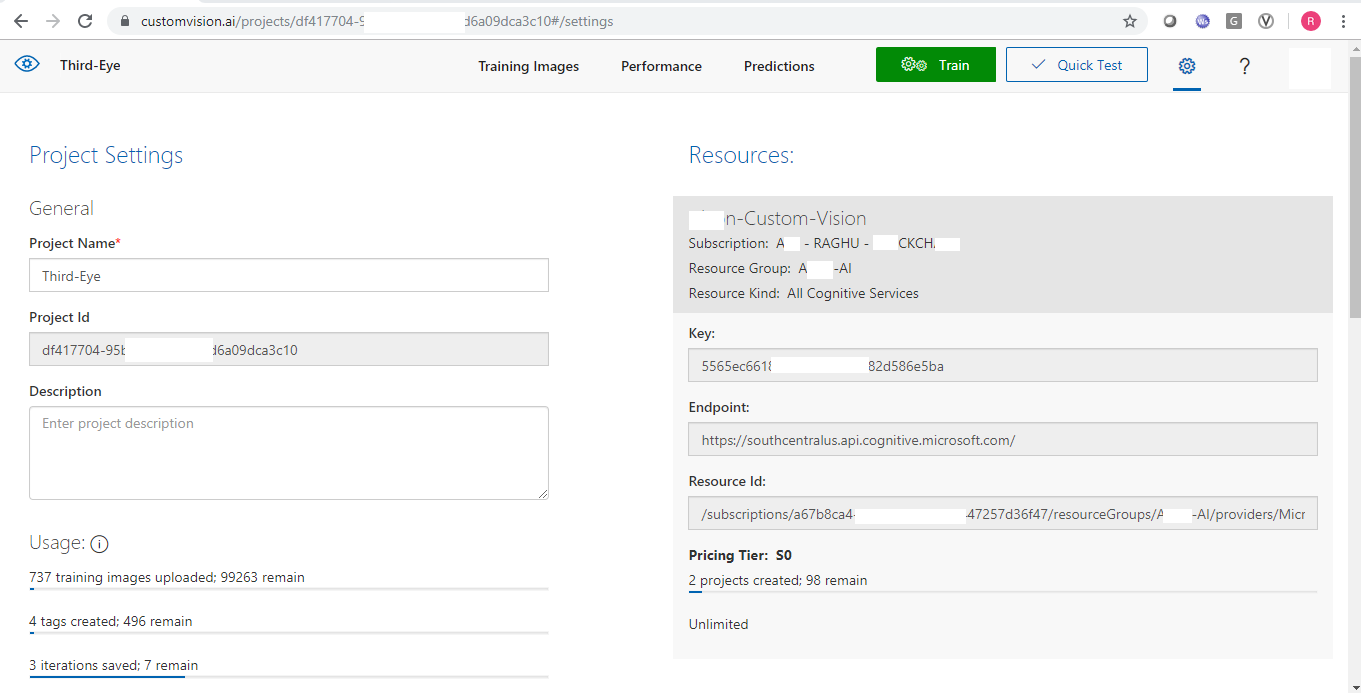Click the resource Key field
This screenshot has height=693, width=1361.
pyautogui.click(x=1002, y=366)
